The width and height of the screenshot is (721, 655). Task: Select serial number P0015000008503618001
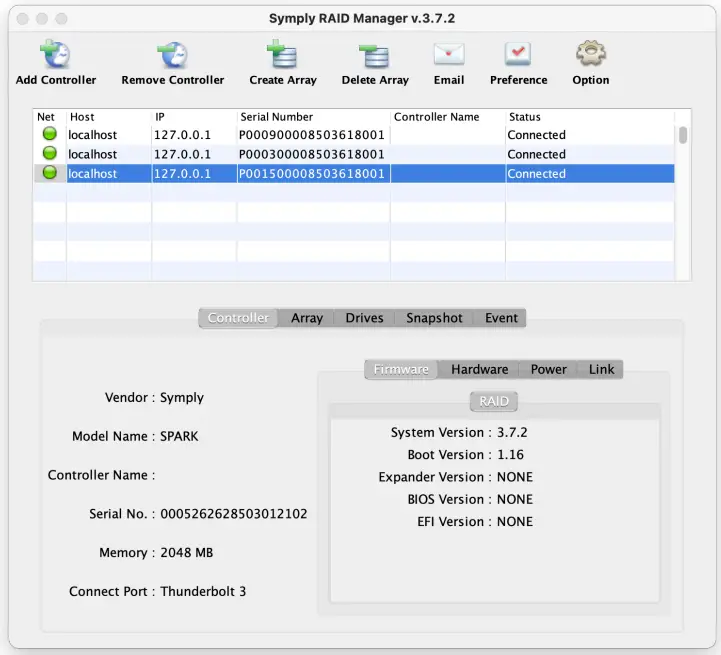tap(311, 173)
